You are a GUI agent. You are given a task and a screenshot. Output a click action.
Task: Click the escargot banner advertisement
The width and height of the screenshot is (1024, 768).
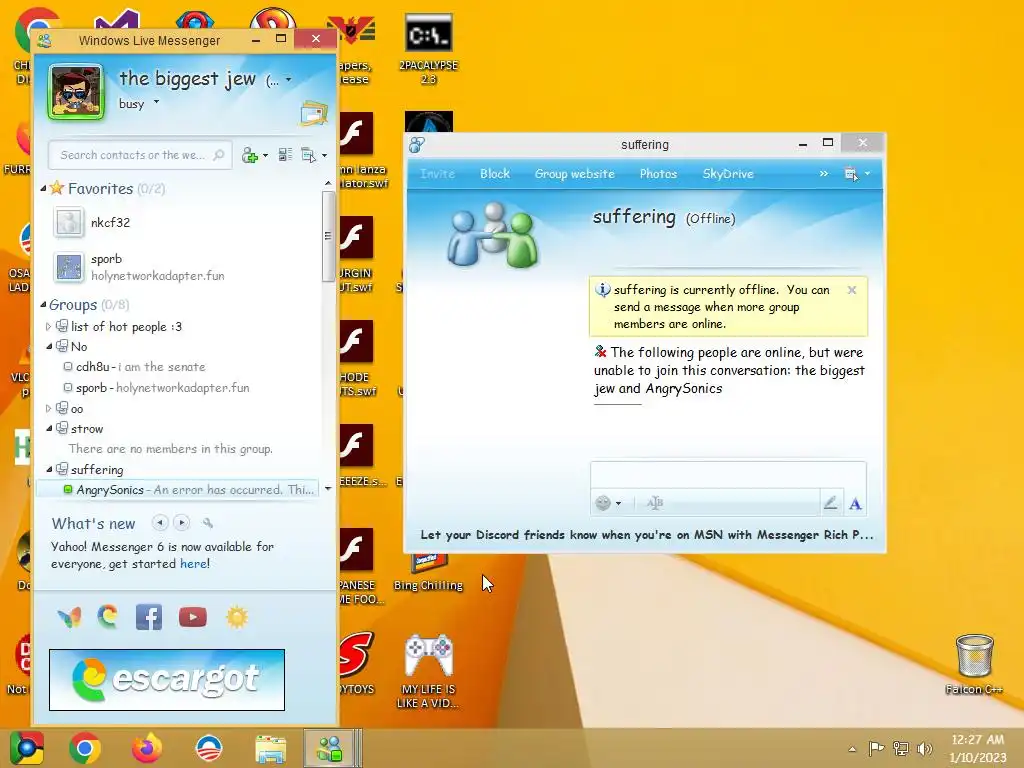click(167, 680)
